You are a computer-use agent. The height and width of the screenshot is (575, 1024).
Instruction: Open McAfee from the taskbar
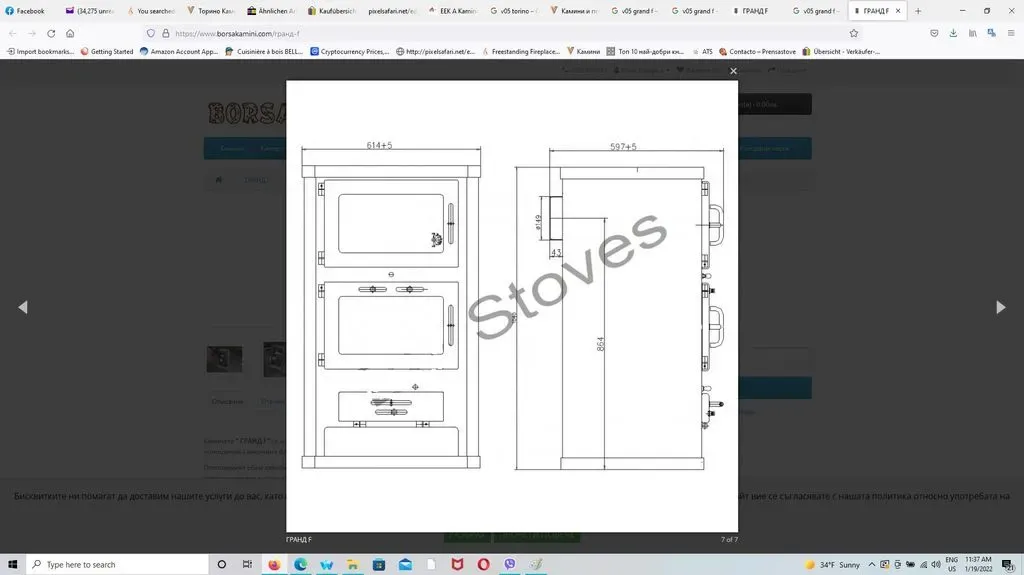pos(457,564)
